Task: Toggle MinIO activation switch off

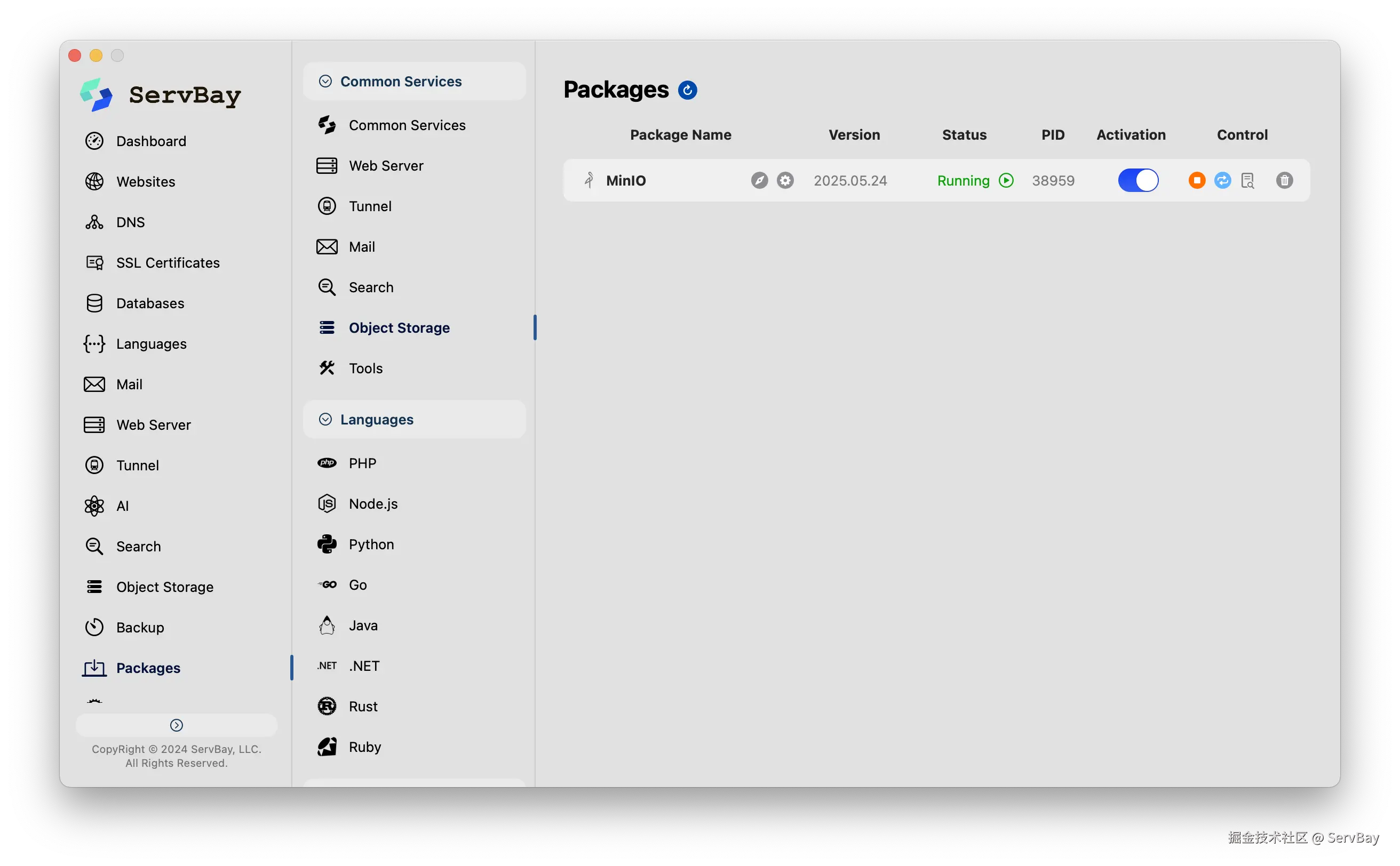Action: pos(1137,180)
